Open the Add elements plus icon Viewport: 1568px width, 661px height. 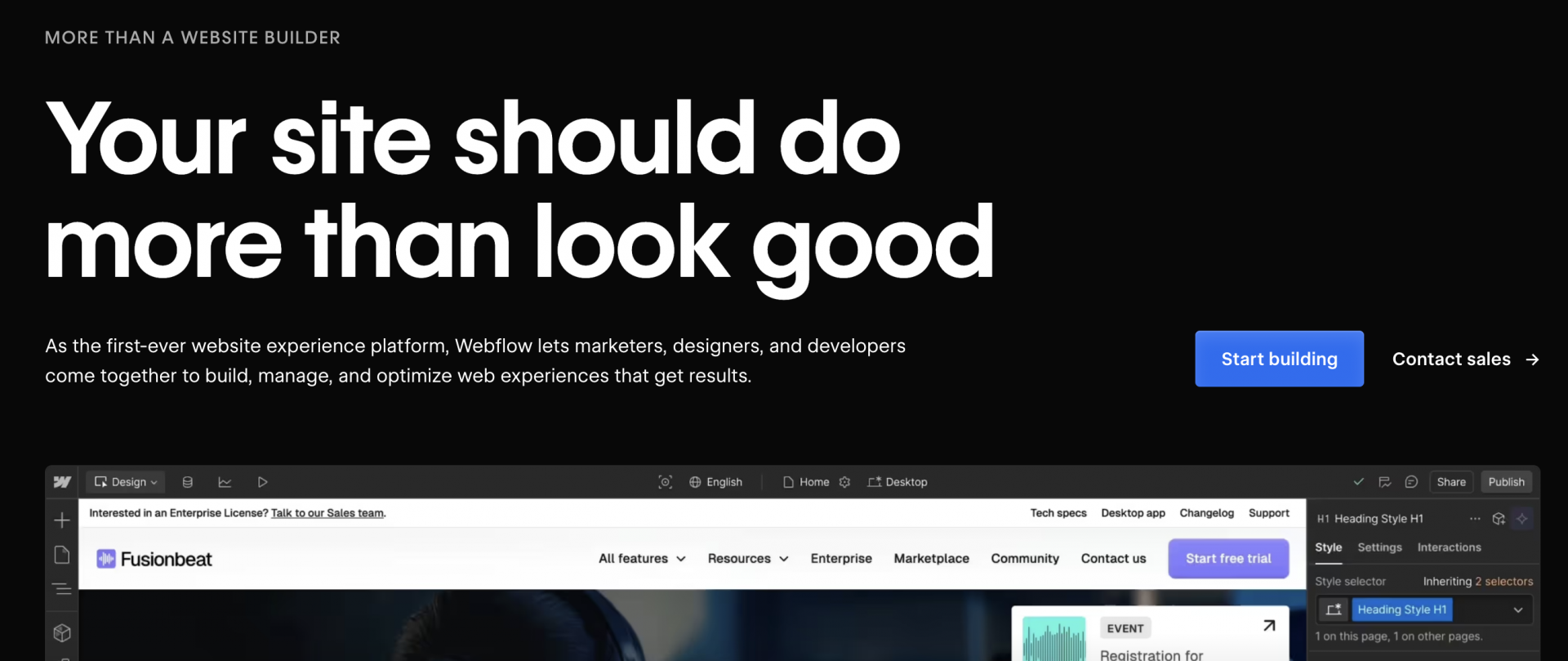62,520
